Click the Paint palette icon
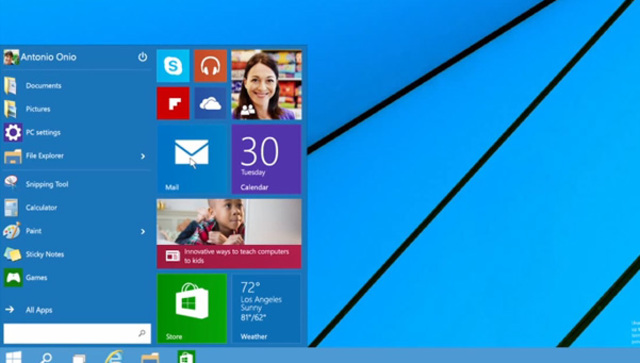The image size is (640, 363). (x=11, y=231)
